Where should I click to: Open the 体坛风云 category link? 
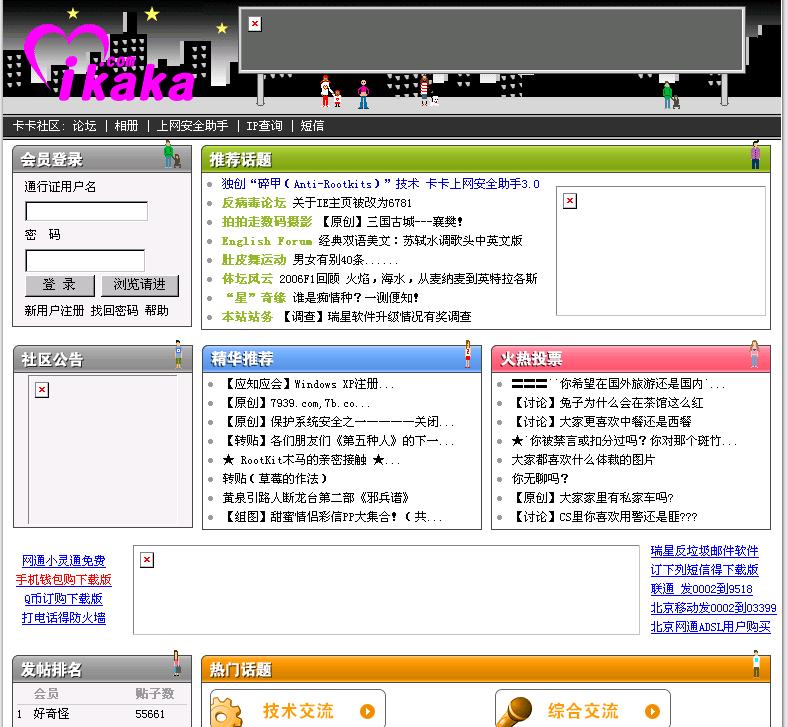tap(247, 278)
